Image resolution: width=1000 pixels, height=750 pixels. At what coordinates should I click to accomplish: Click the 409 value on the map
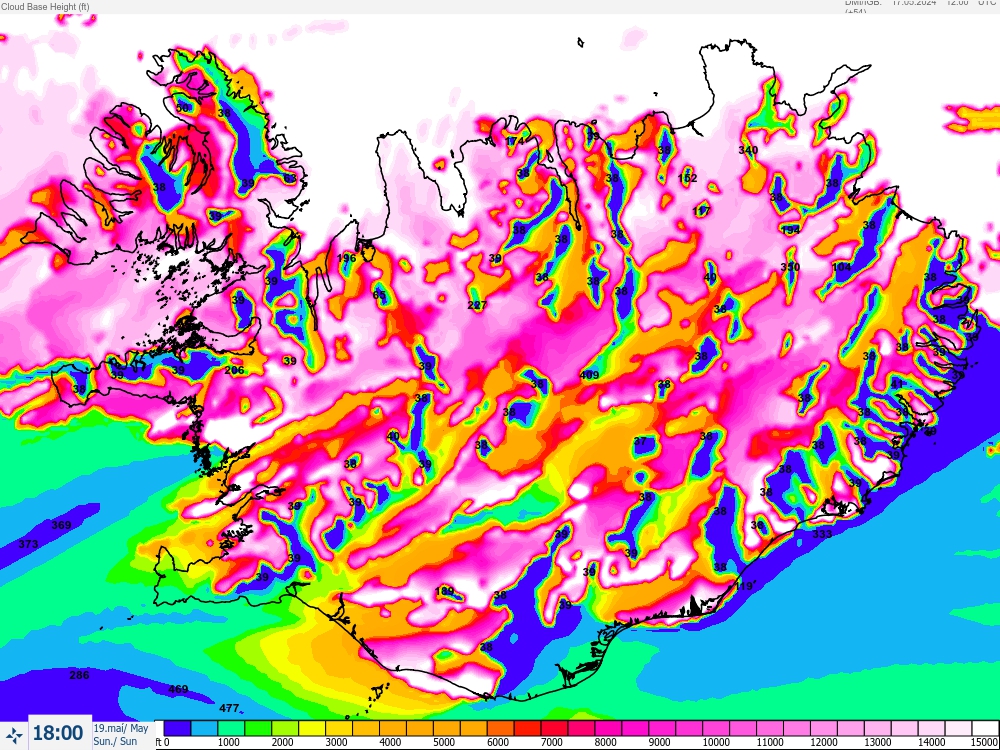pyautogui.click(x=589, y=375)
